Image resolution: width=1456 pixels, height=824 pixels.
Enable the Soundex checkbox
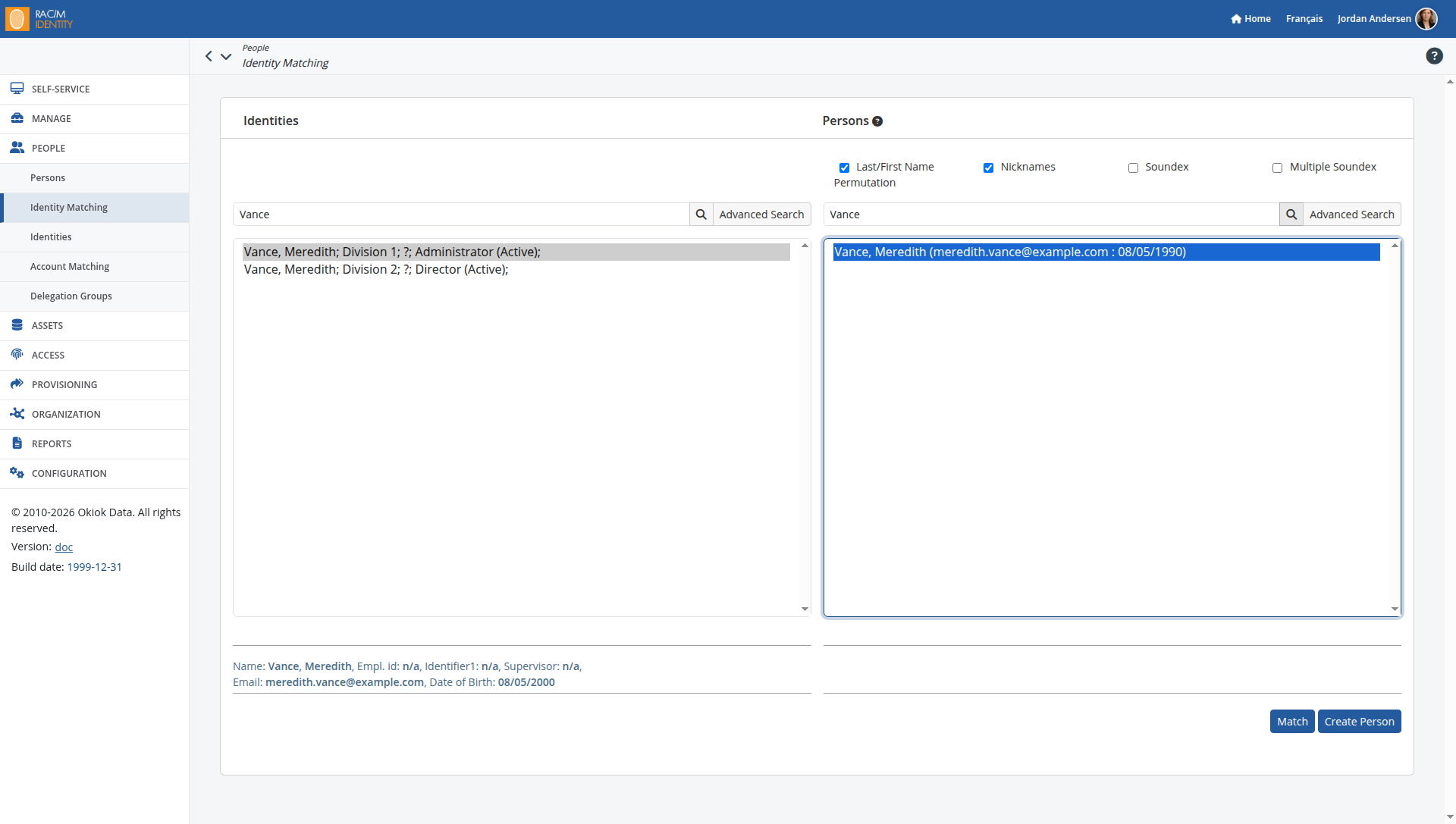[1133, 168]
